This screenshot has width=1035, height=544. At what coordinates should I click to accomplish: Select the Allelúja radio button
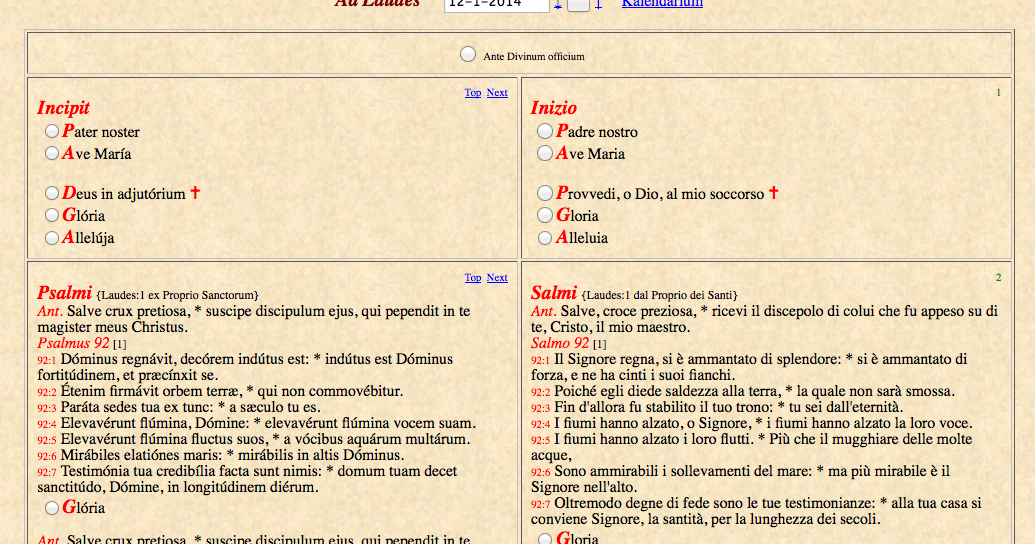pos(52,238)
